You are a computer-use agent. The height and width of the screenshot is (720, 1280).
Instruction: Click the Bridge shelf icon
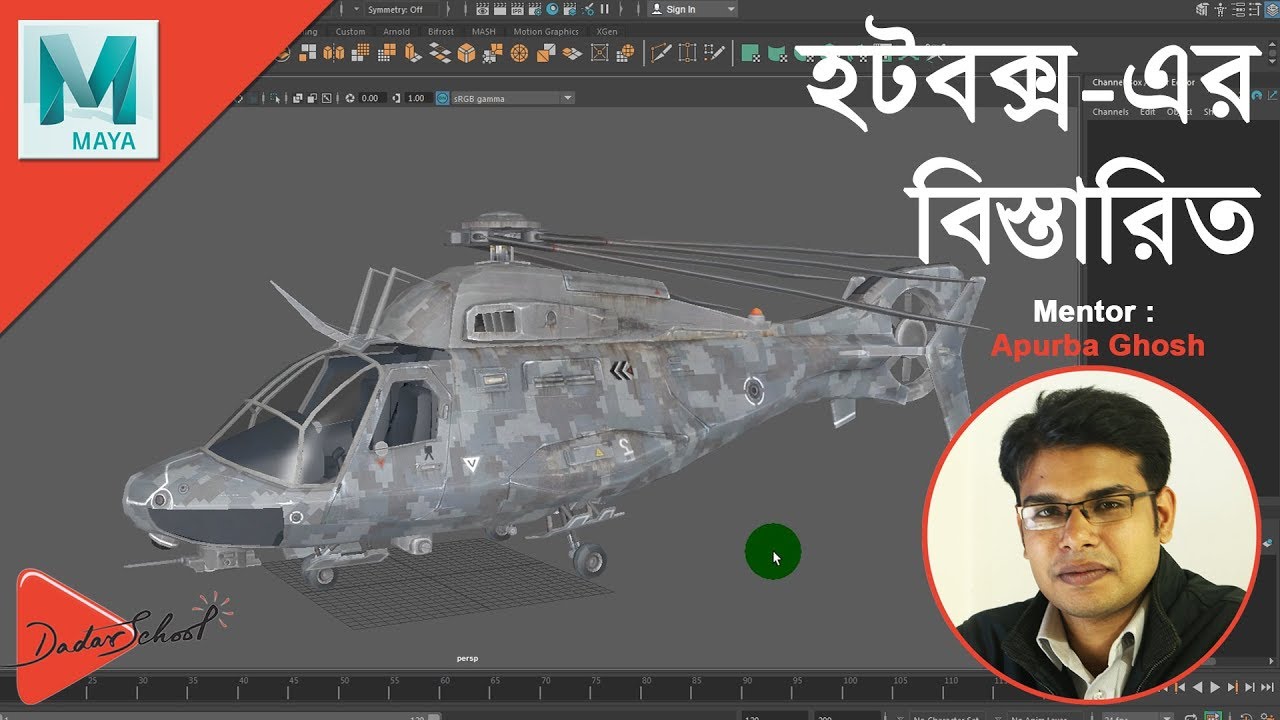440,52
